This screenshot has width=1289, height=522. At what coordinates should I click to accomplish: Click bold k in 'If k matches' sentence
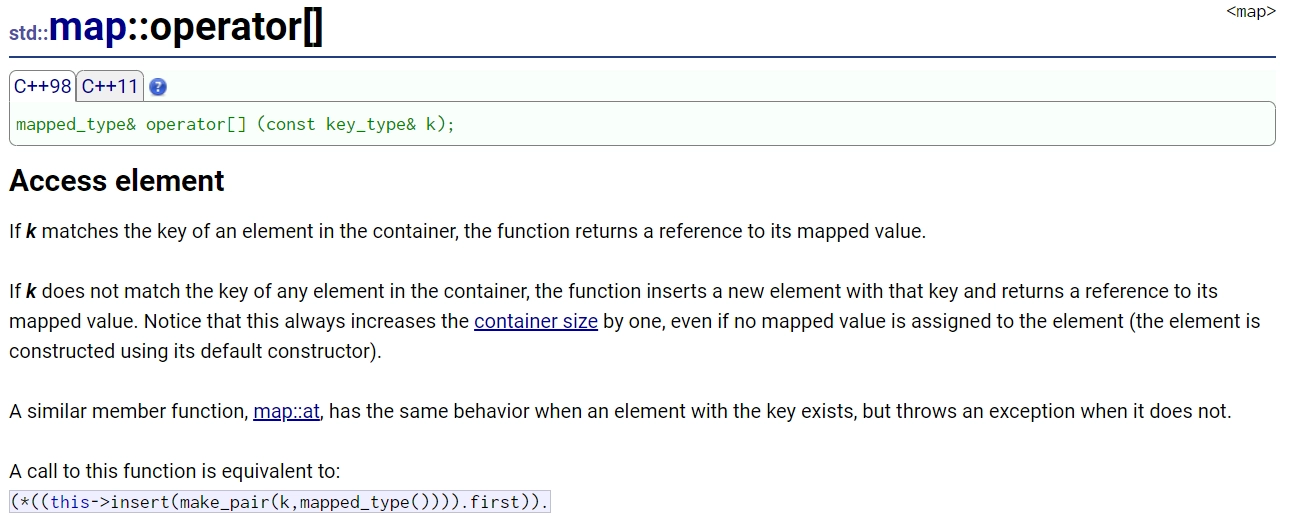coord(31,231)
